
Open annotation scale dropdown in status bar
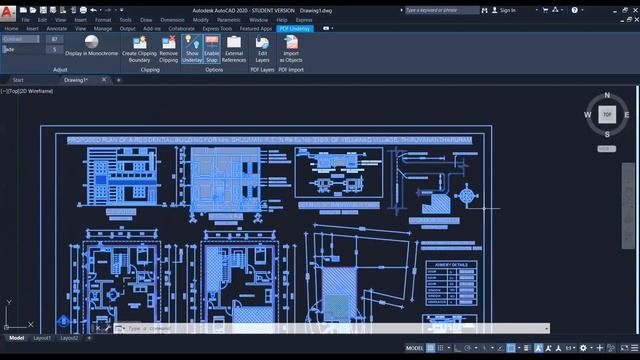click(570, 348)
